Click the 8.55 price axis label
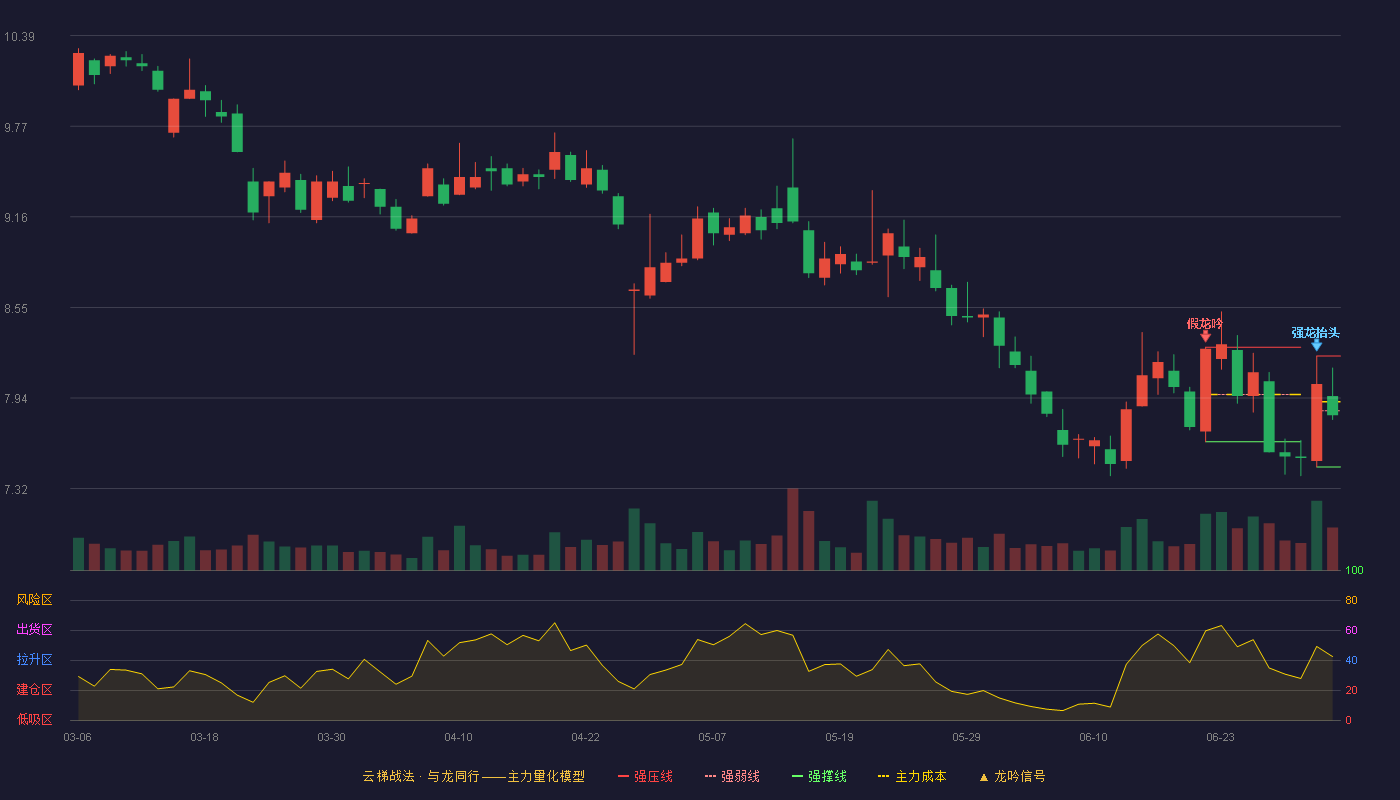Image resolution: width=1400 pixels, height=800 pixels. tap(17, 309)
